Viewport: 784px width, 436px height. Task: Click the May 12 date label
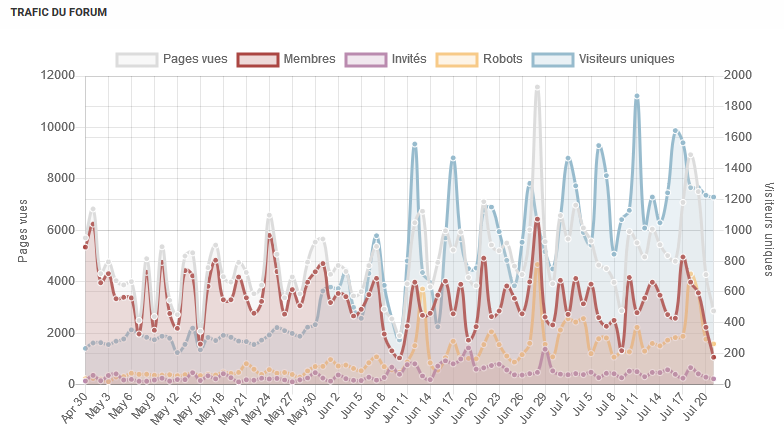coord(166,408)
